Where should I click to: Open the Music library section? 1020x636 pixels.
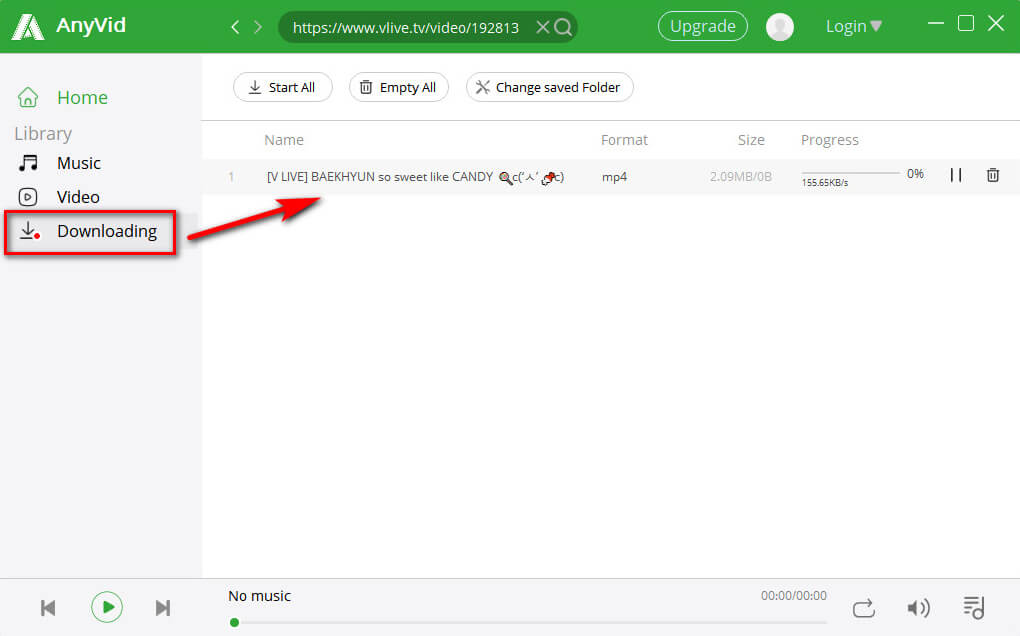[78, 163]
